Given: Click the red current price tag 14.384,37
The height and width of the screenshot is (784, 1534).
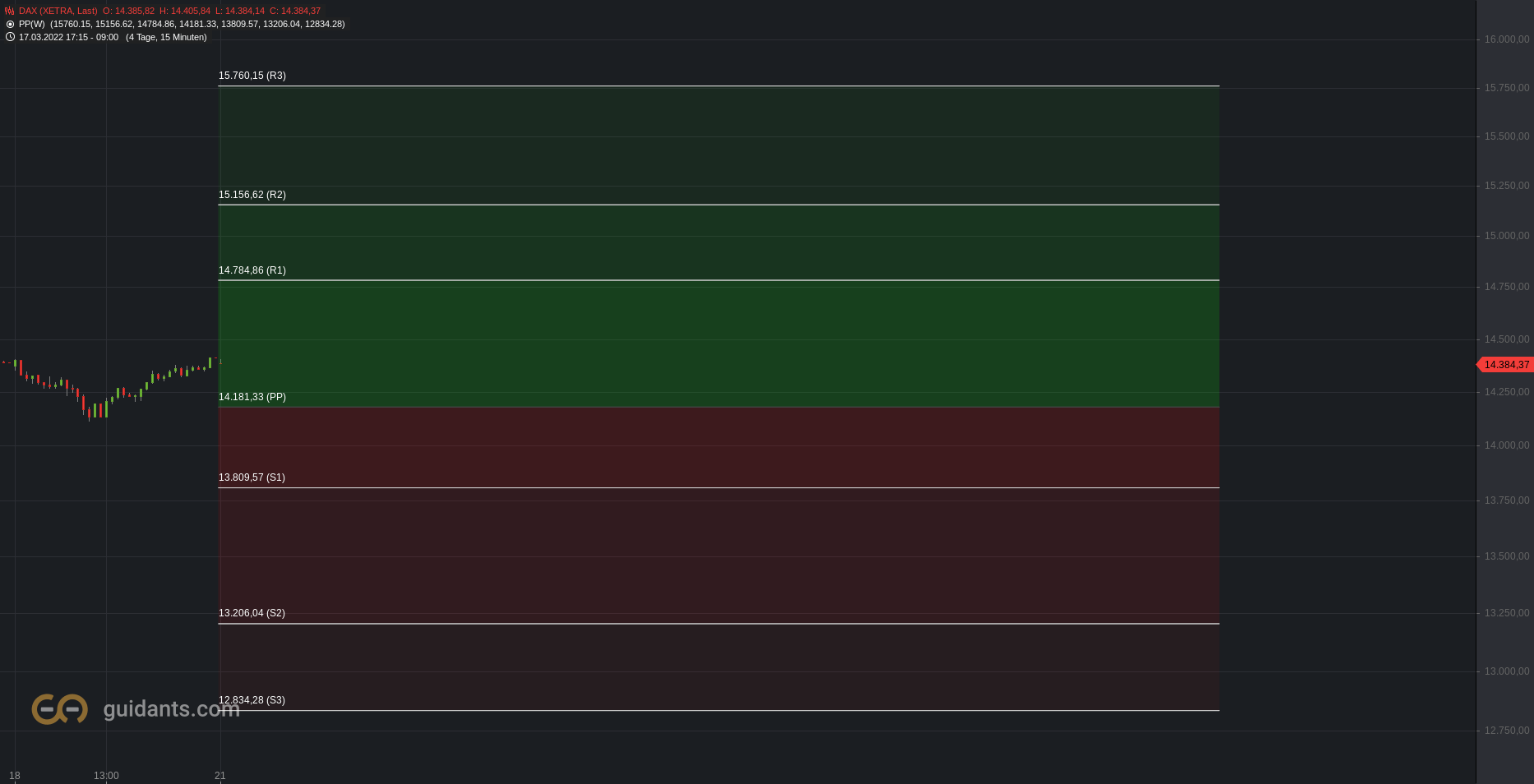Looking at the screenshot, I should (1505, 365).
